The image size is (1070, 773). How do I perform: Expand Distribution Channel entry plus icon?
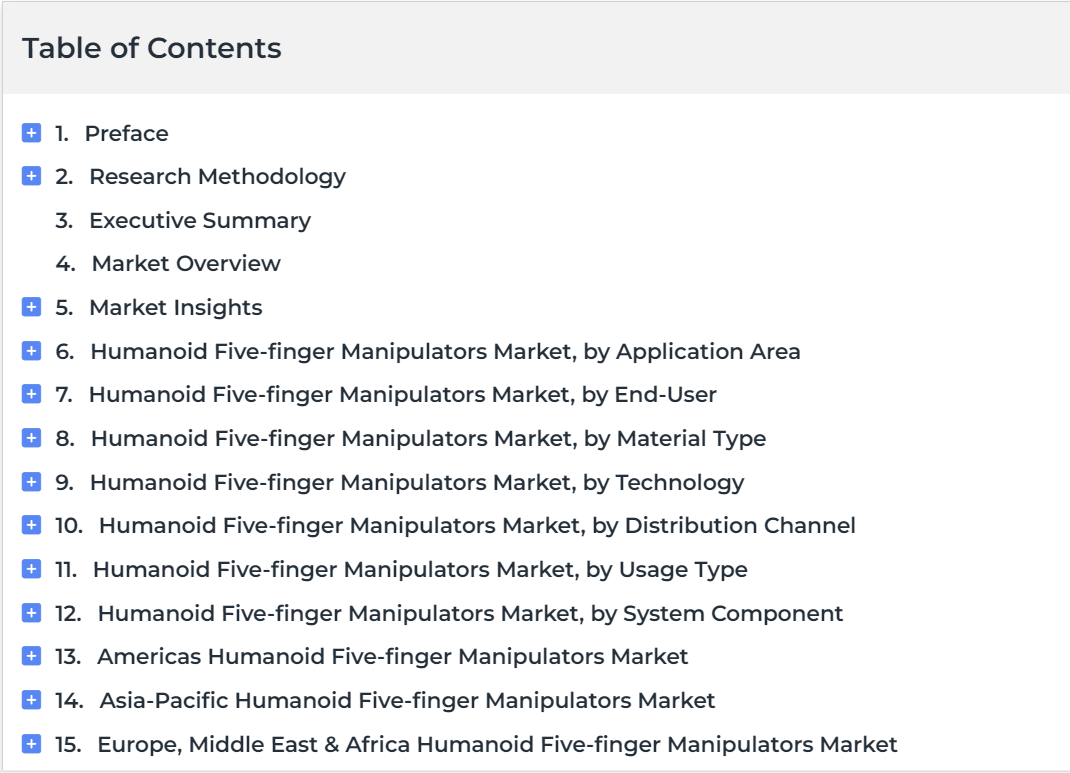[x=31, y=525]
